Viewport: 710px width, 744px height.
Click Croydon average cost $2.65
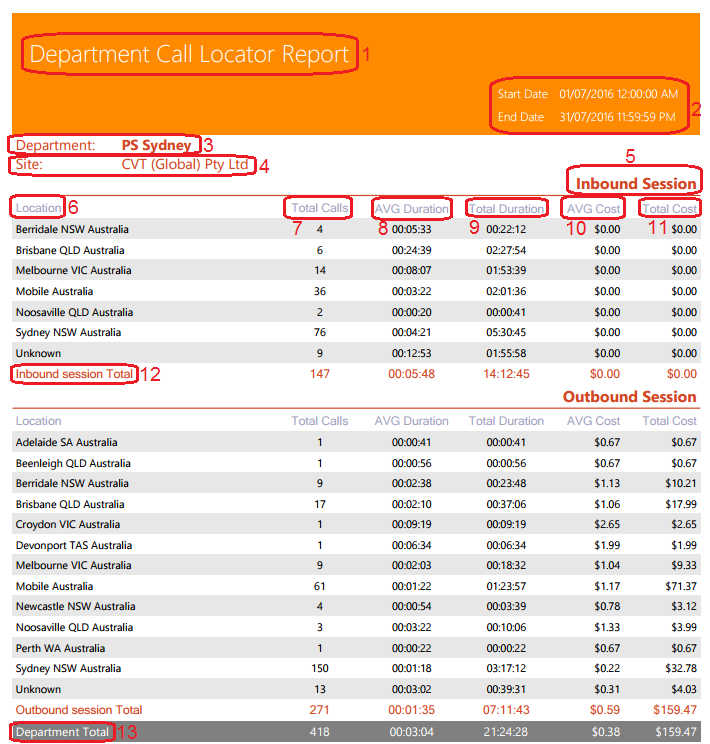[x=607, y=525]
